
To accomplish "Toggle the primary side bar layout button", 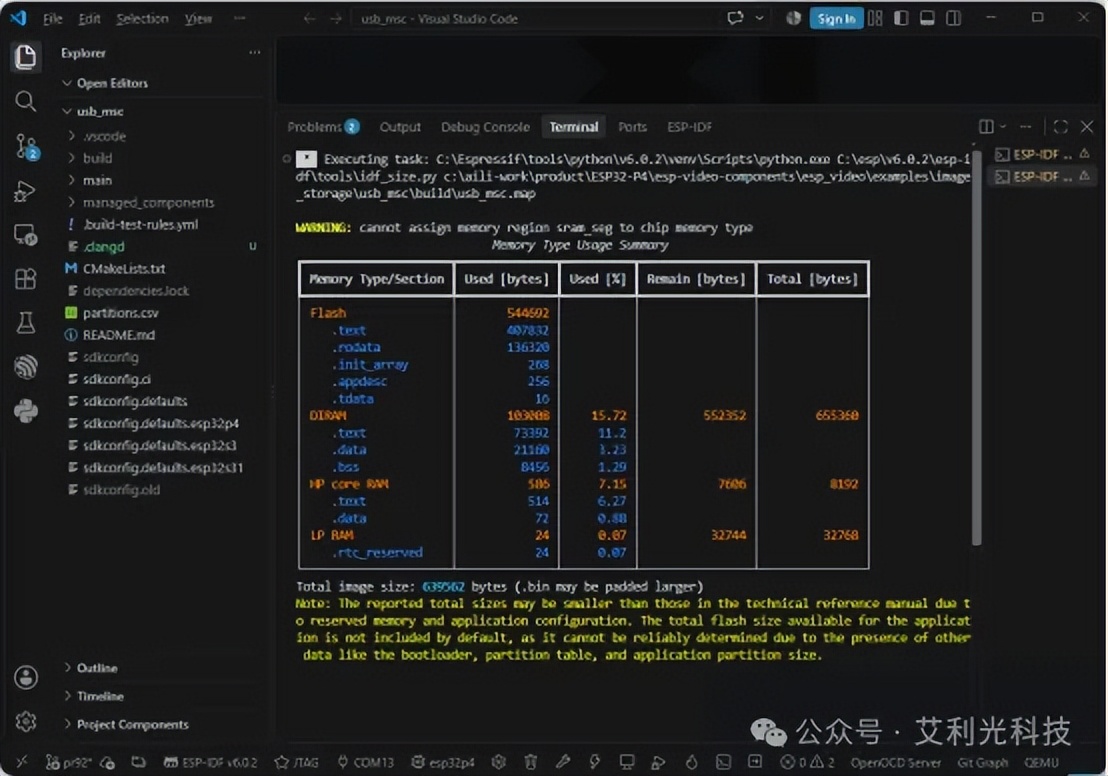I will point(901,18).
